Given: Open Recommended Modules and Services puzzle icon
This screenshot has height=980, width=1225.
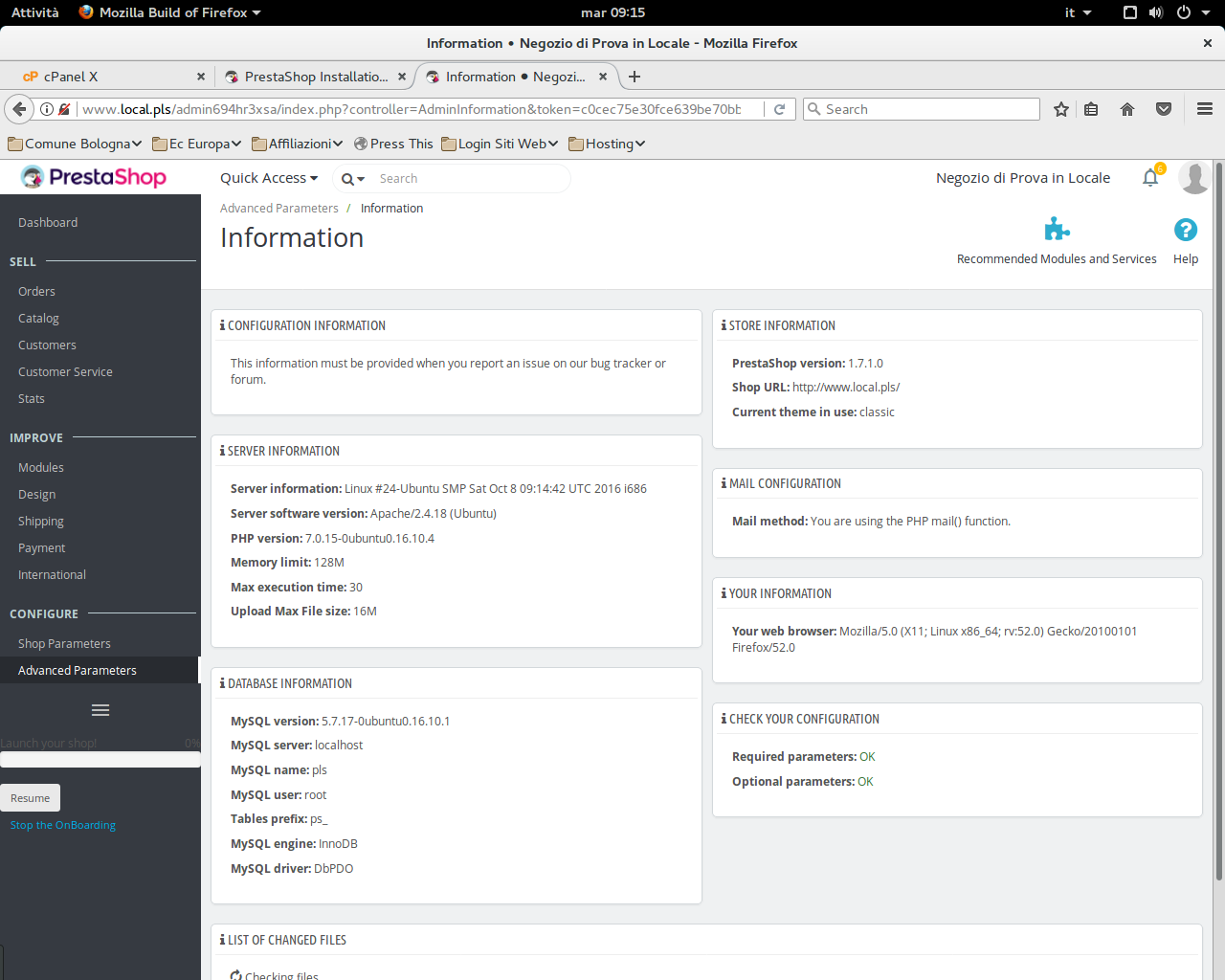Looking at the screenshot, I should point(1057,229).
